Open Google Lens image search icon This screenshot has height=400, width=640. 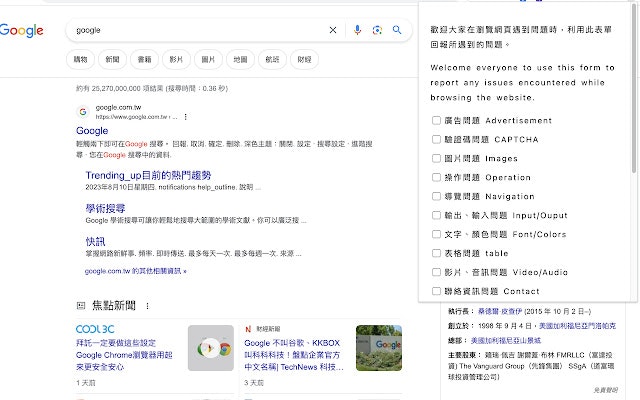[377, 30]
